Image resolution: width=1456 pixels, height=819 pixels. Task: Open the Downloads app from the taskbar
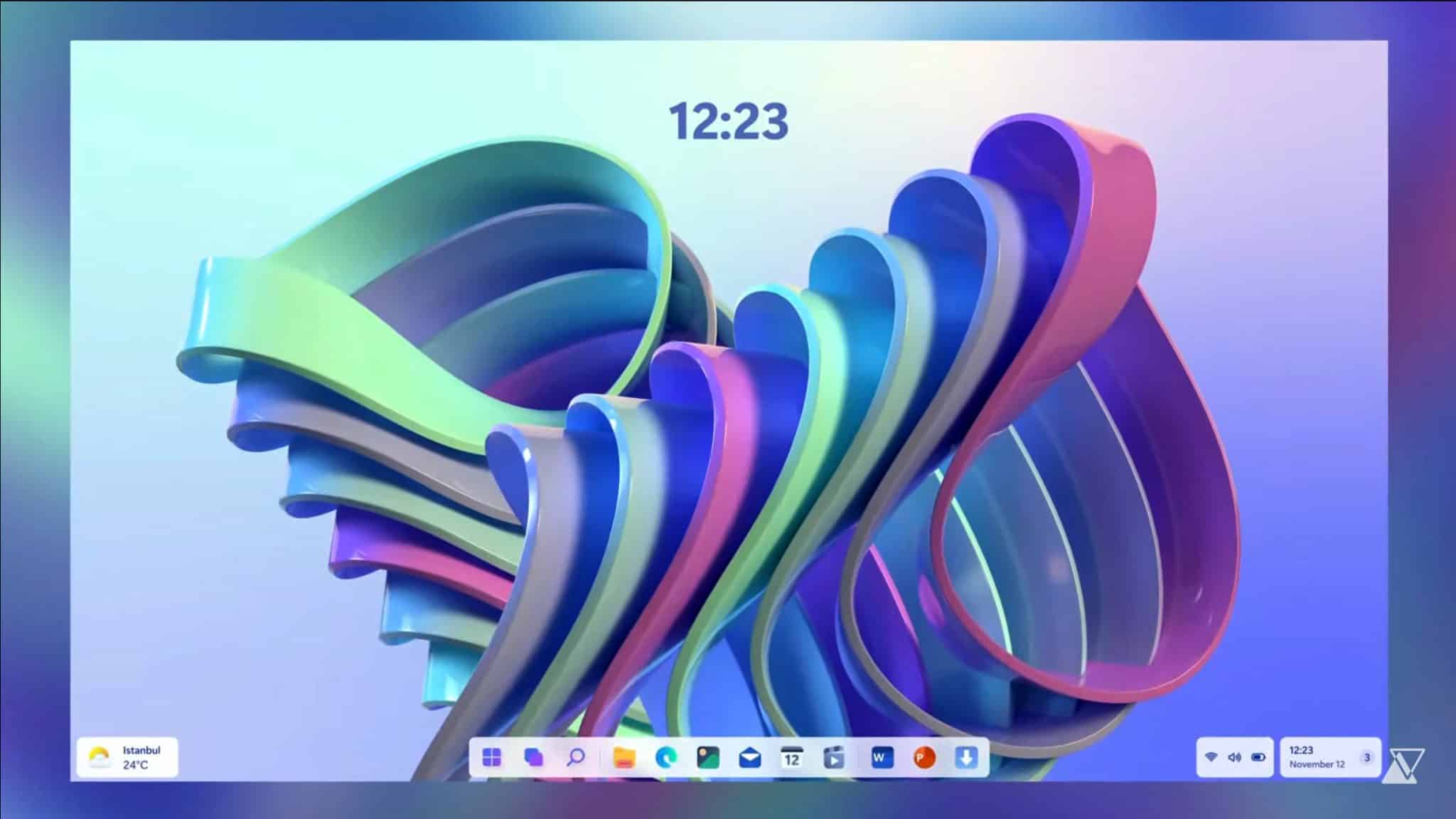[x=966, y=757]
